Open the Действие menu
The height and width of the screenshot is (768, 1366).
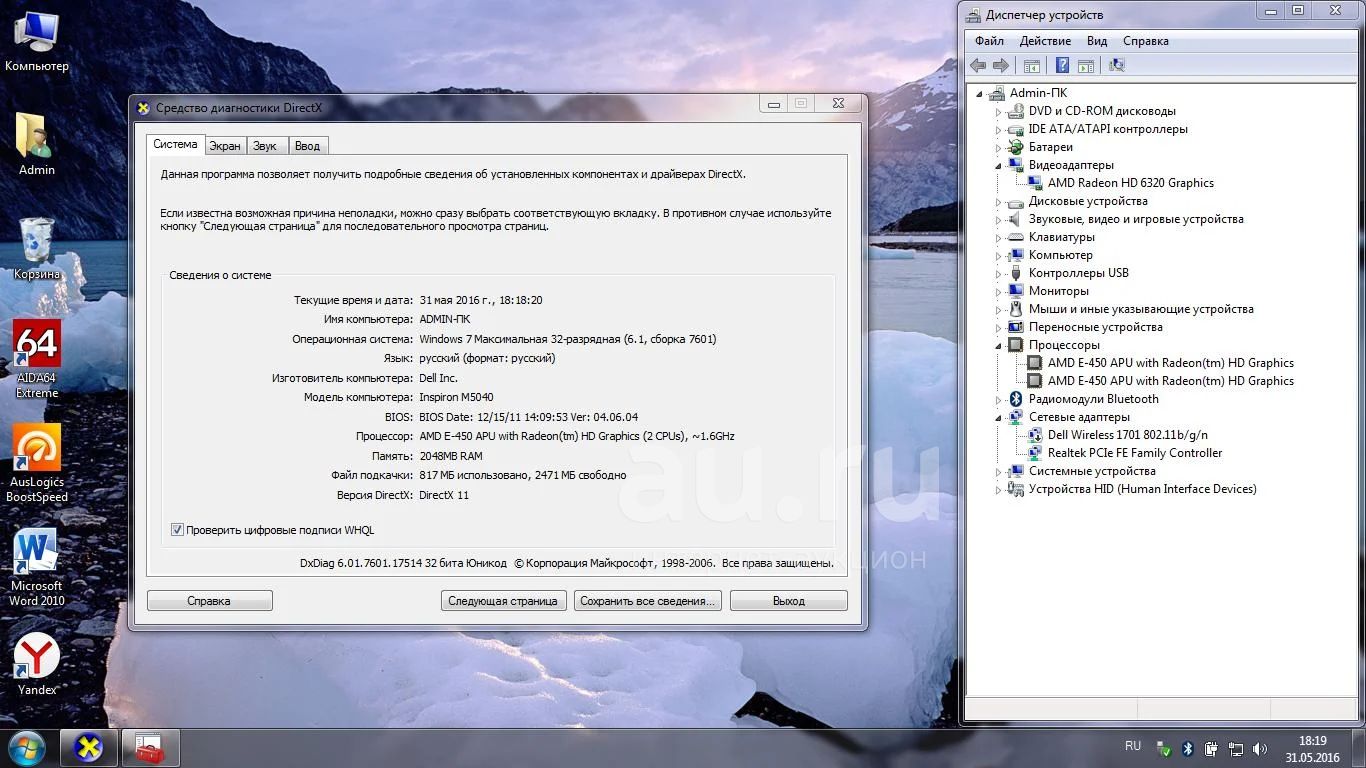1045,41
